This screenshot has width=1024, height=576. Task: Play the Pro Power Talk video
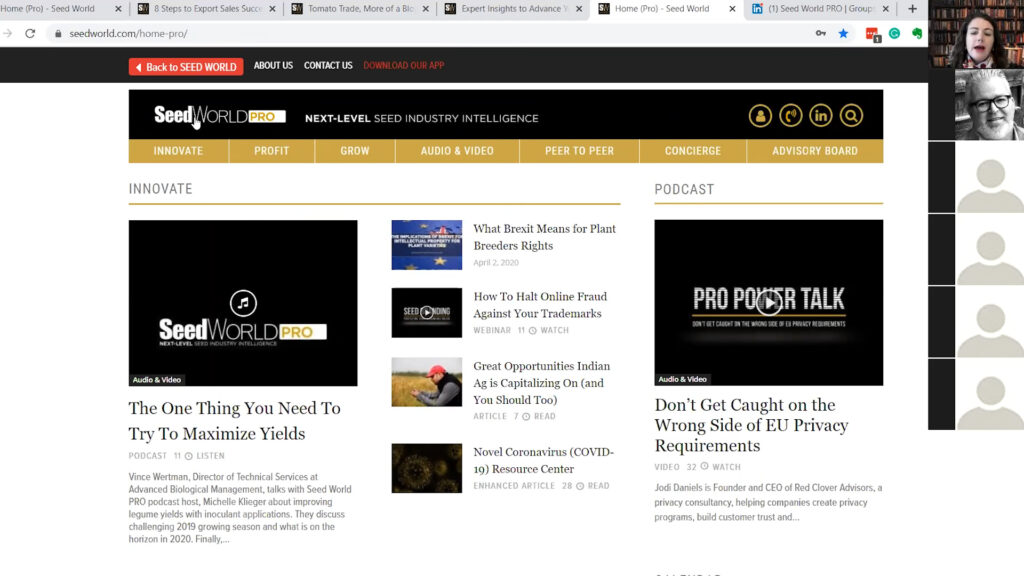coord(768,302)
